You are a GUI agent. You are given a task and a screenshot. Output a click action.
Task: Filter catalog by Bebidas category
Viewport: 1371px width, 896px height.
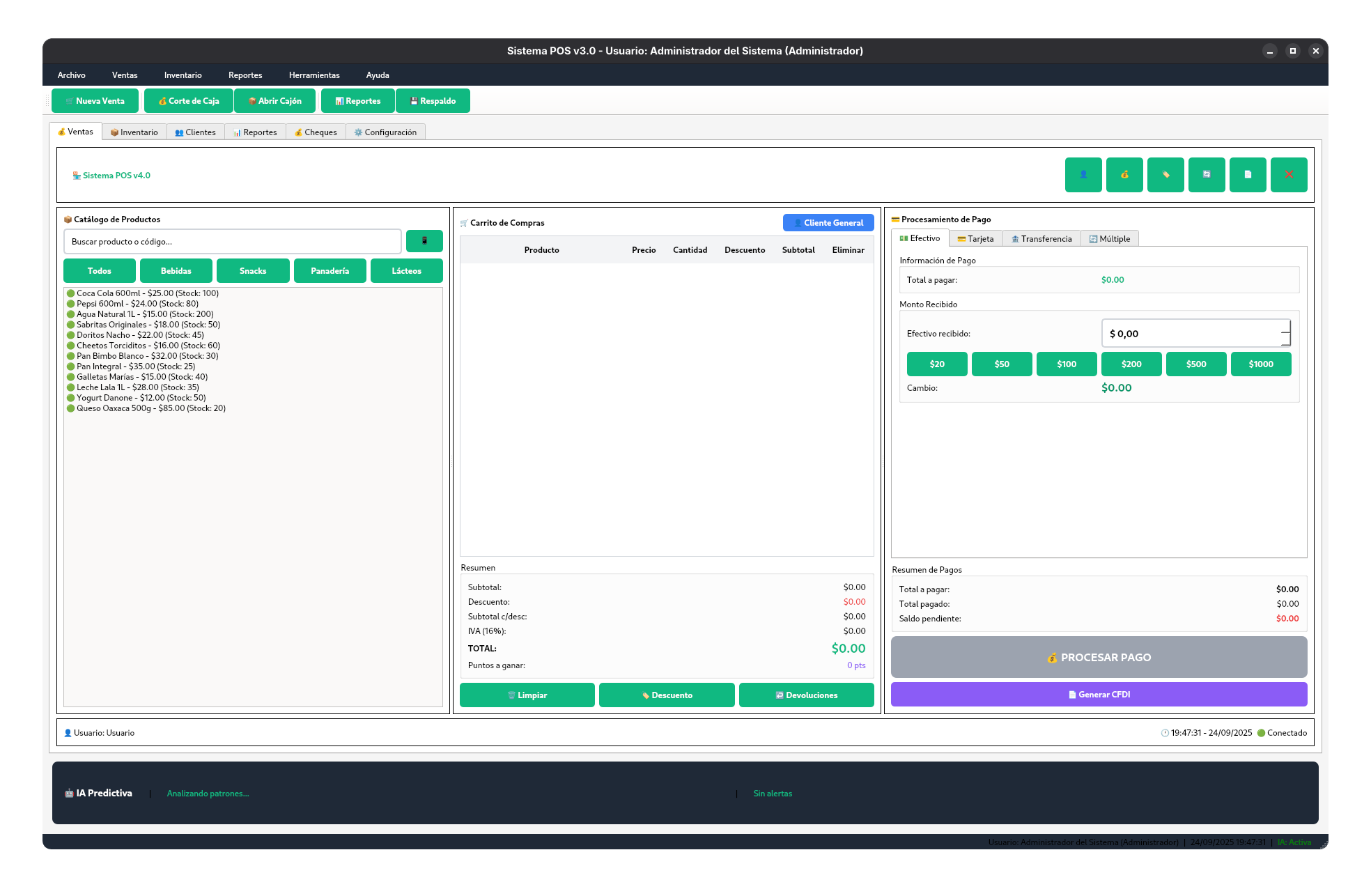coord(176,271)
